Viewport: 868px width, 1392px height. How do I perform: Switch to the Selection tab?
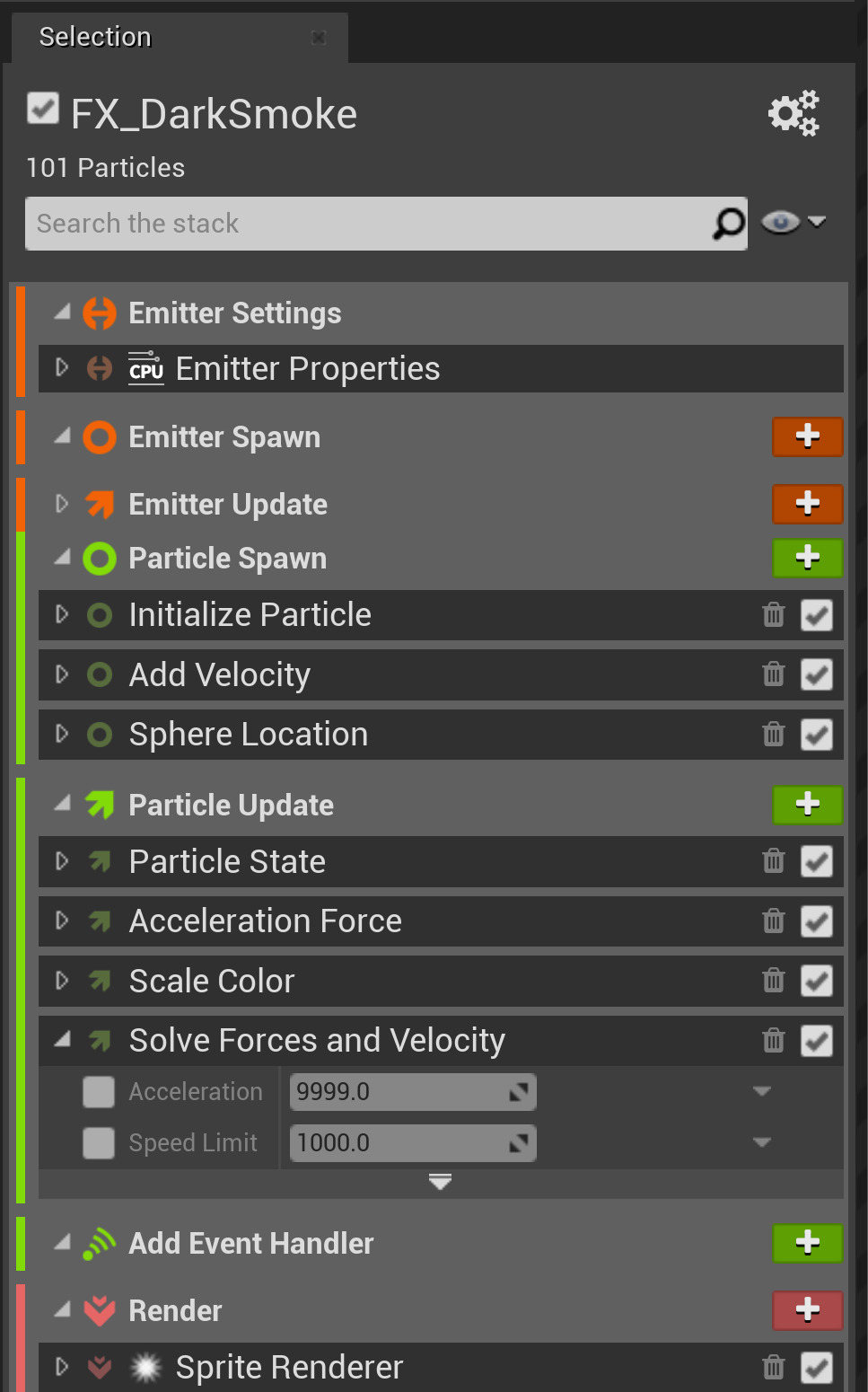click(95, 37)
